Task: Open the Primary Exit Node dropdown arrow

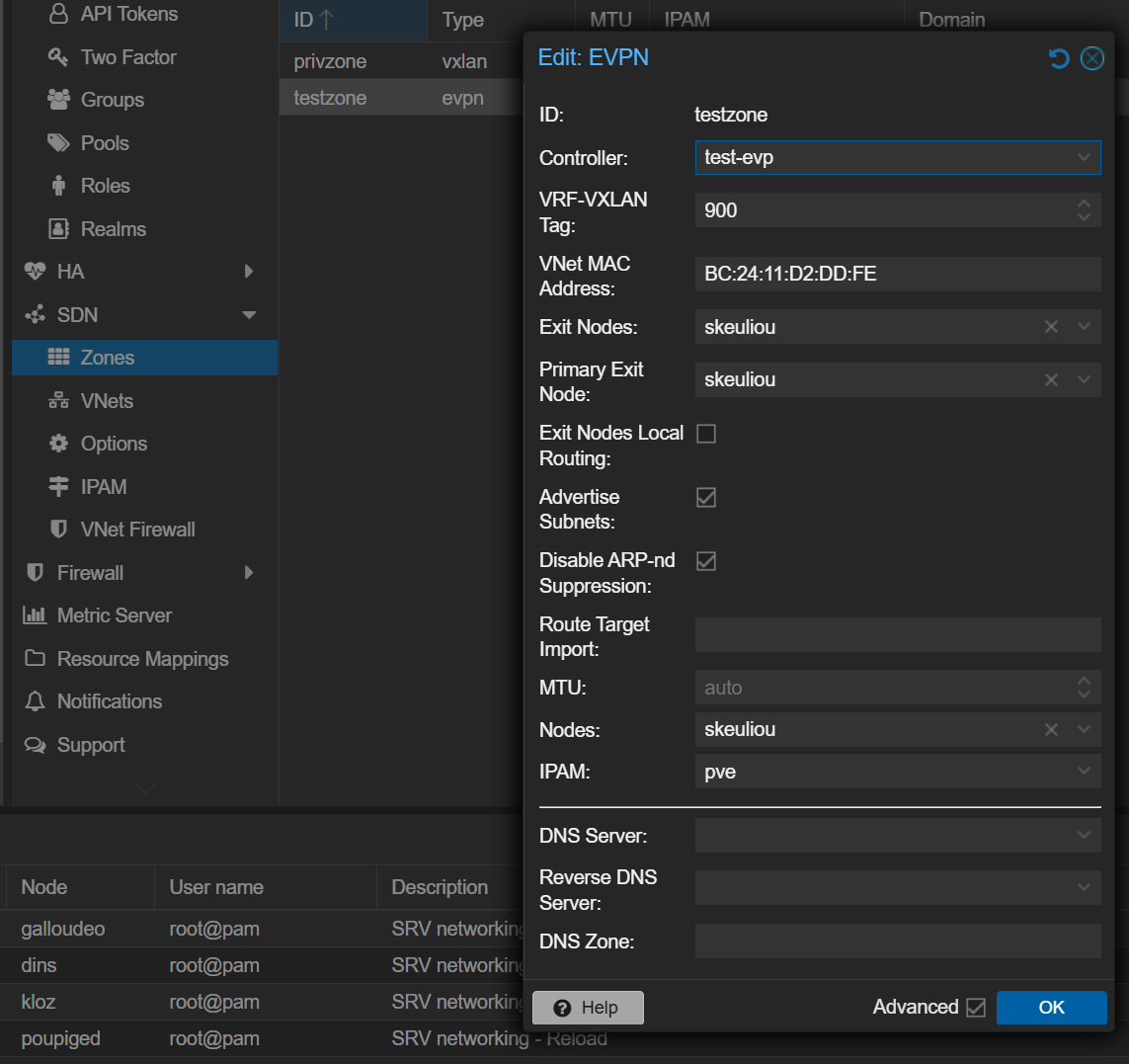Action: pyautogui.click(x=1084, y=379)
